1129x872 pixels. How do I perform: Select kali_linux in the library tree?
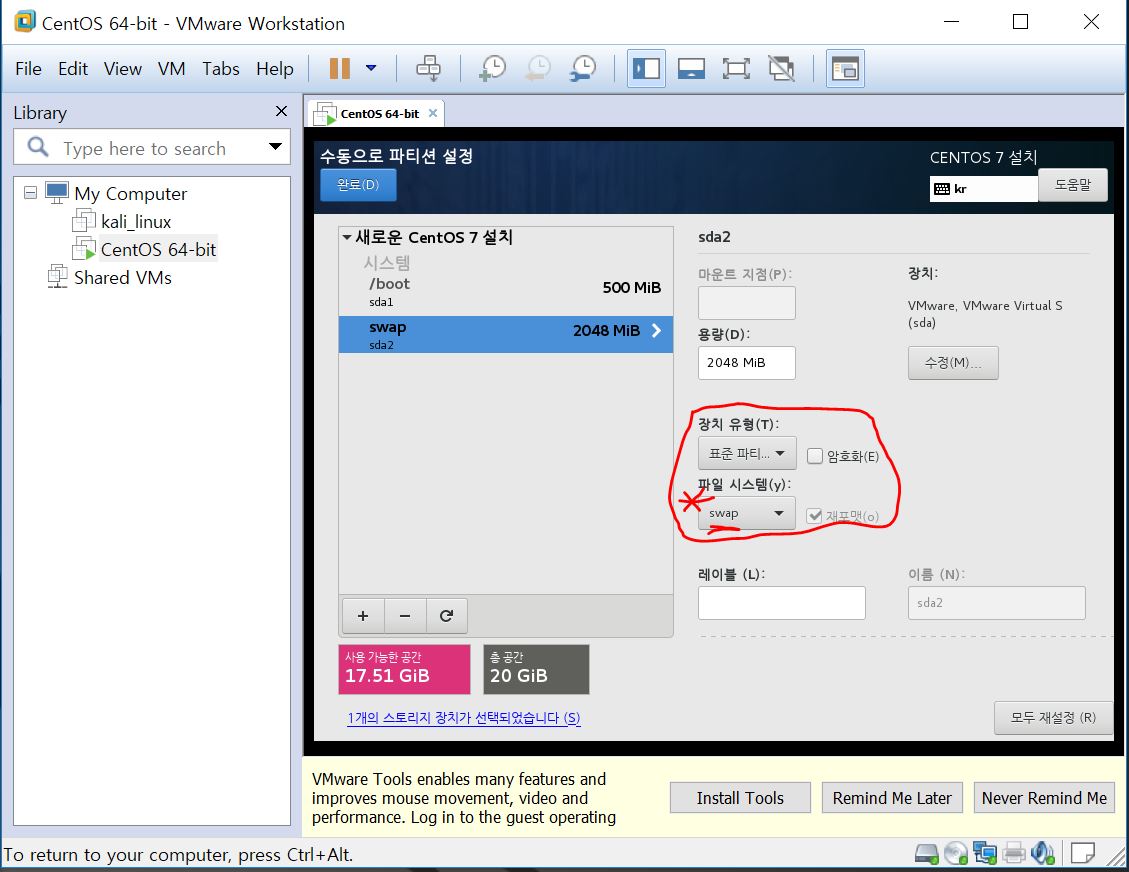[135, 221]
